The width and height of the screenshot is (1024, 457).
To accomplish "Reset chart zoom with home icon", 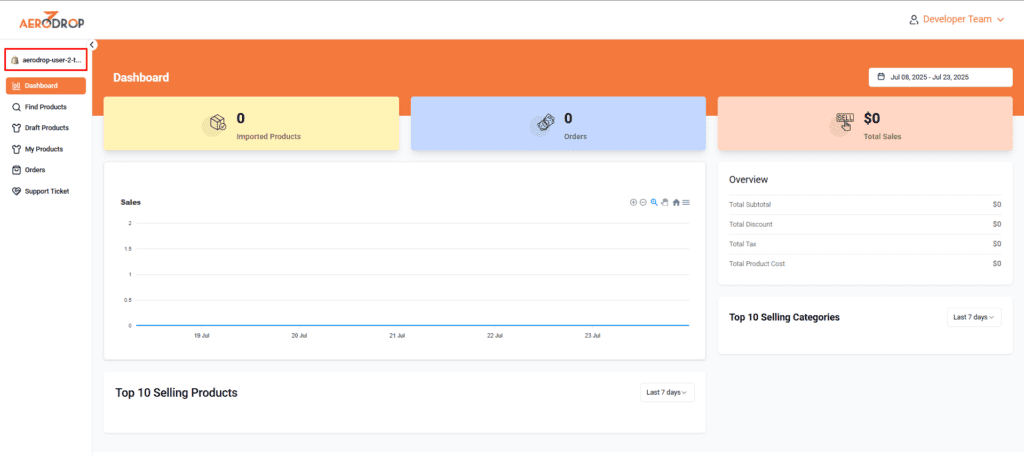I will 676,202.
